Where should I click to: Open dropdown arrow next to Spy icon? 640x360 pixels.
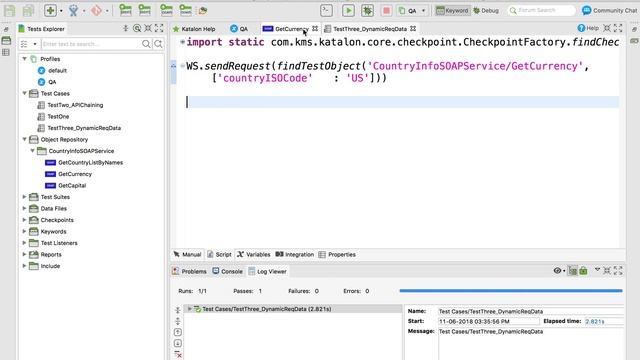click(x=84, y=11)
